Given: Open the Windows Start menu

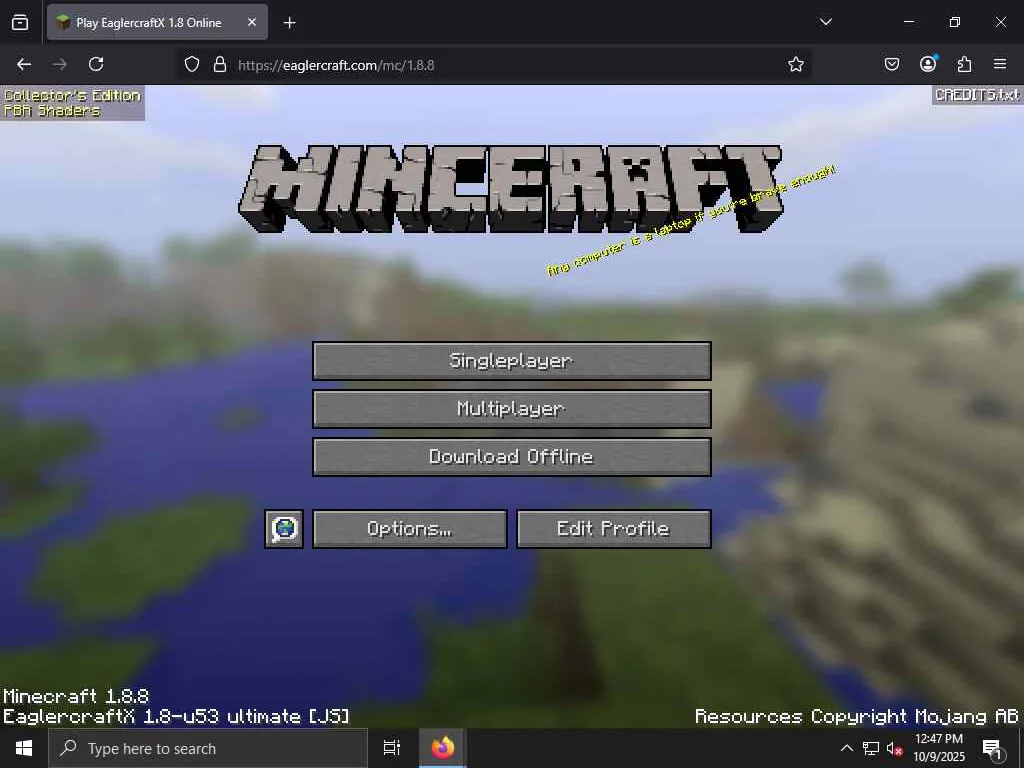Looking at the screenshot, I should [24, 748].
